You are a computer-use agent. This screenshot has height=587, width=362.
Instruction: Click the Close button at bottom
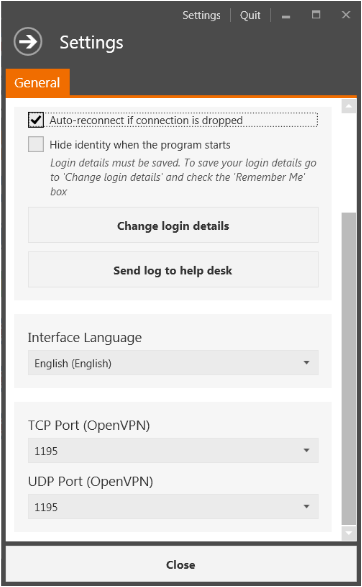click(181, 564)
